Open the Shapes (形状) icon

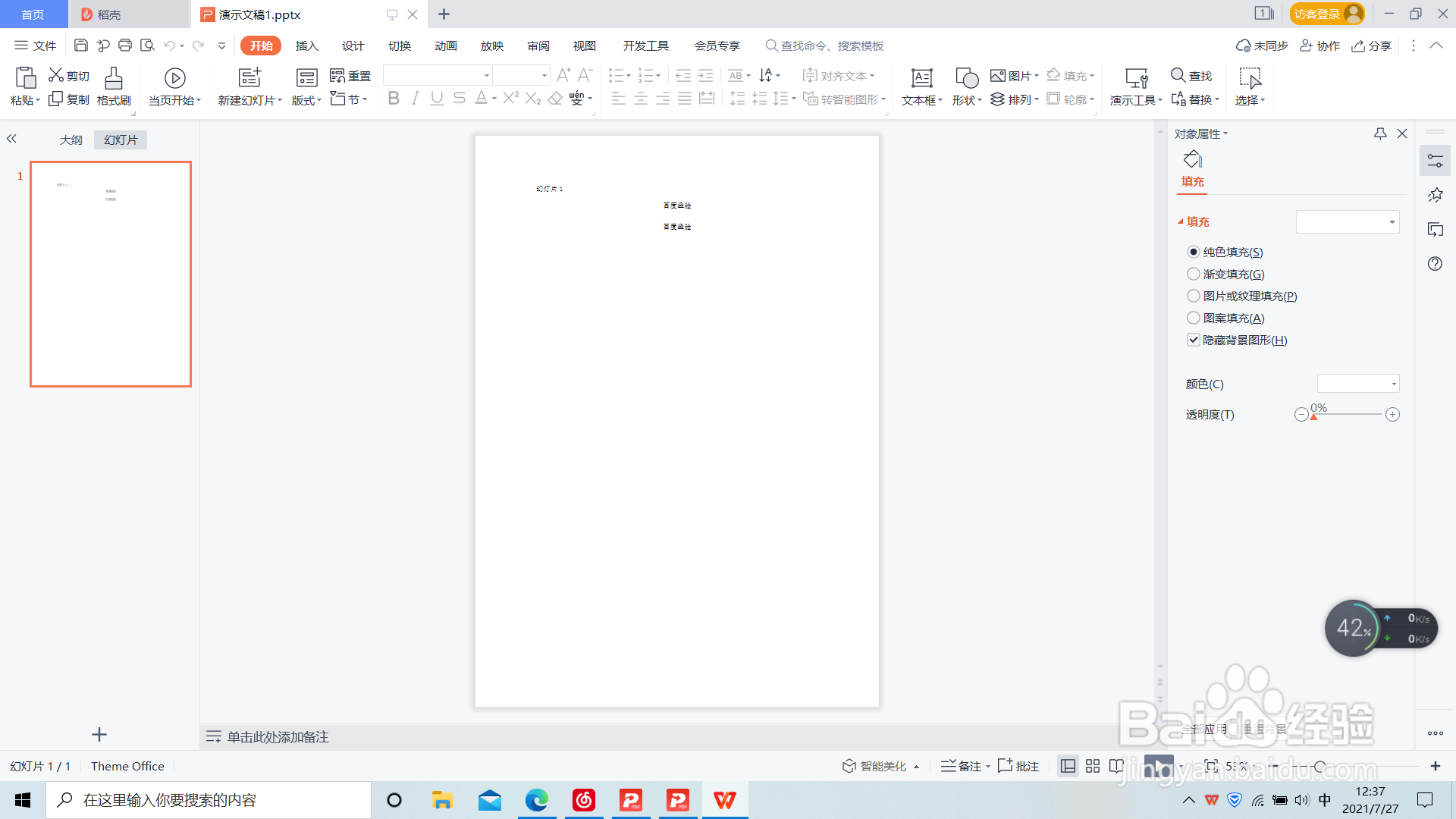967,77
